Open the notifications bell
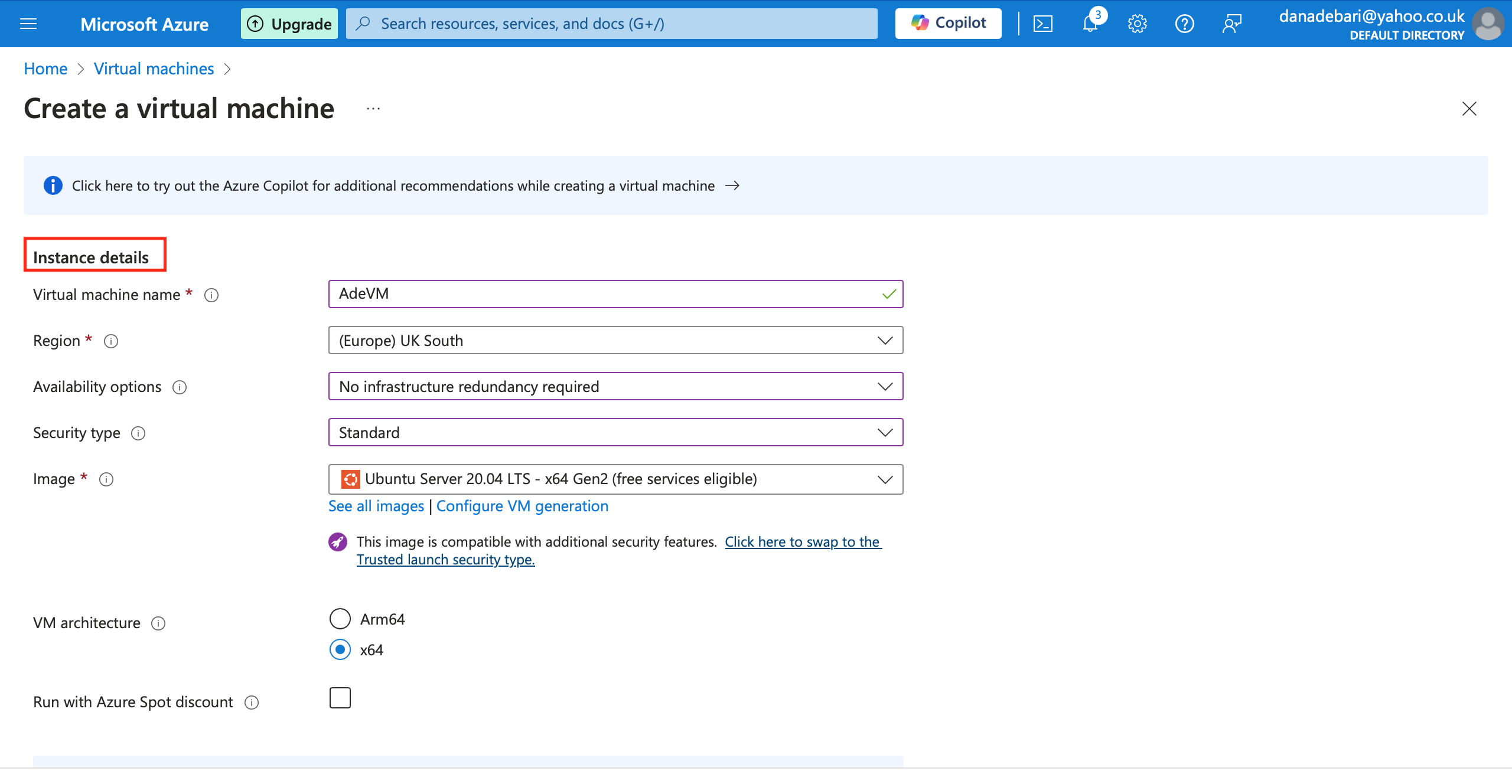 [x=1090, y=24]
